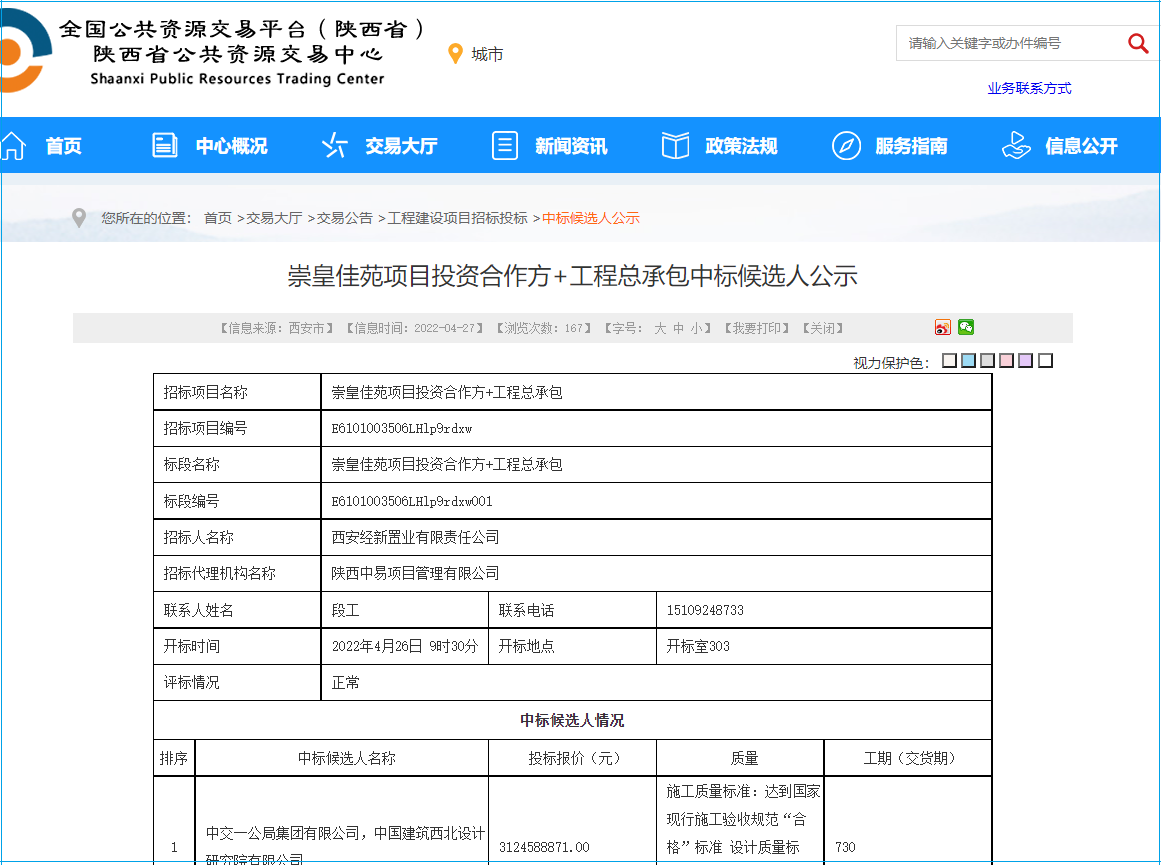
Task: Open the 中心概况 menu
Action: tap(231, 146)
